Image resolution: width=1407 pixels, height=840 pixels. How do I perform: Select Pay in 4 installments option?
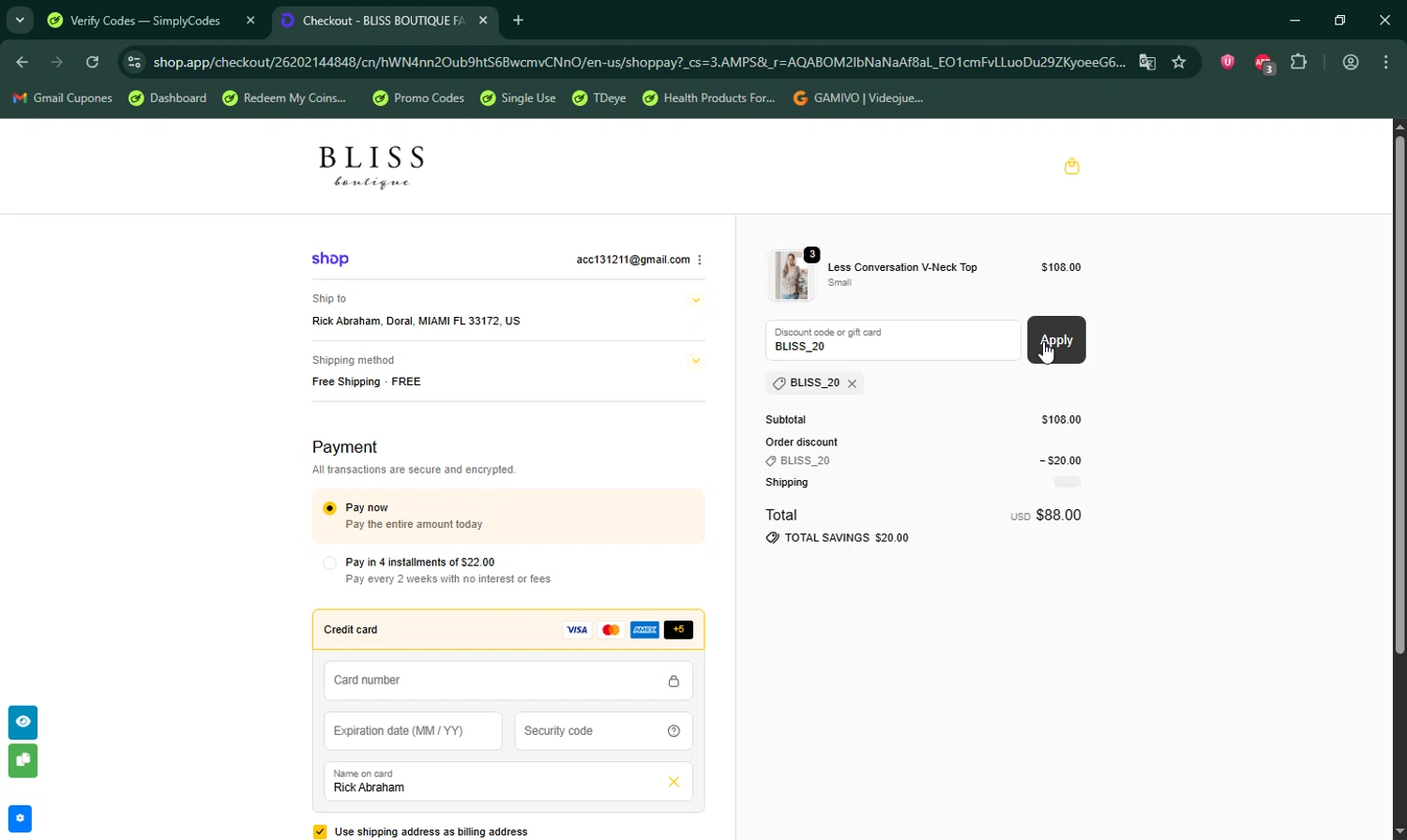(329, 562)
